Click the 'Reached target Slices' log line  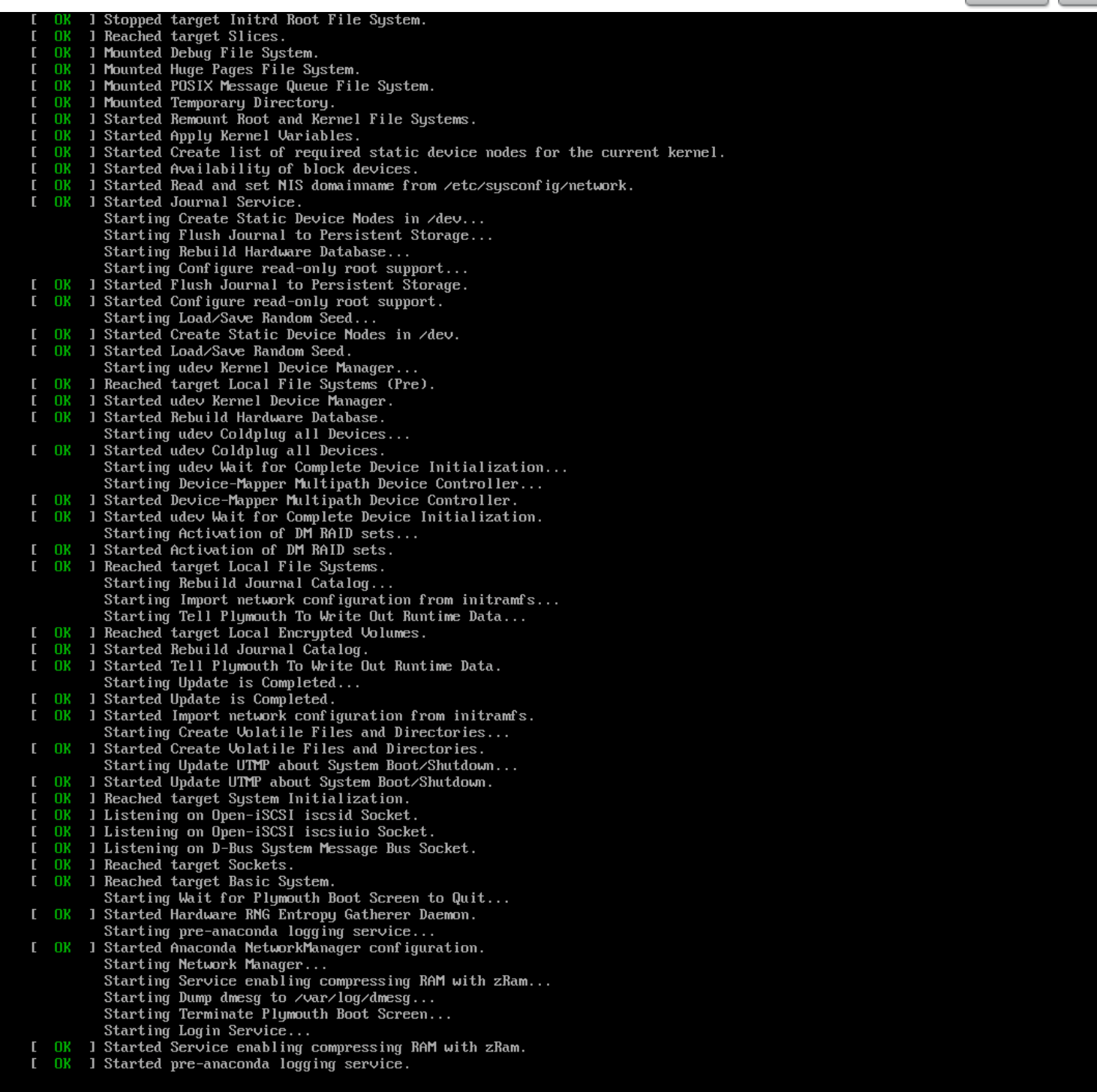[x=194, y=37]
